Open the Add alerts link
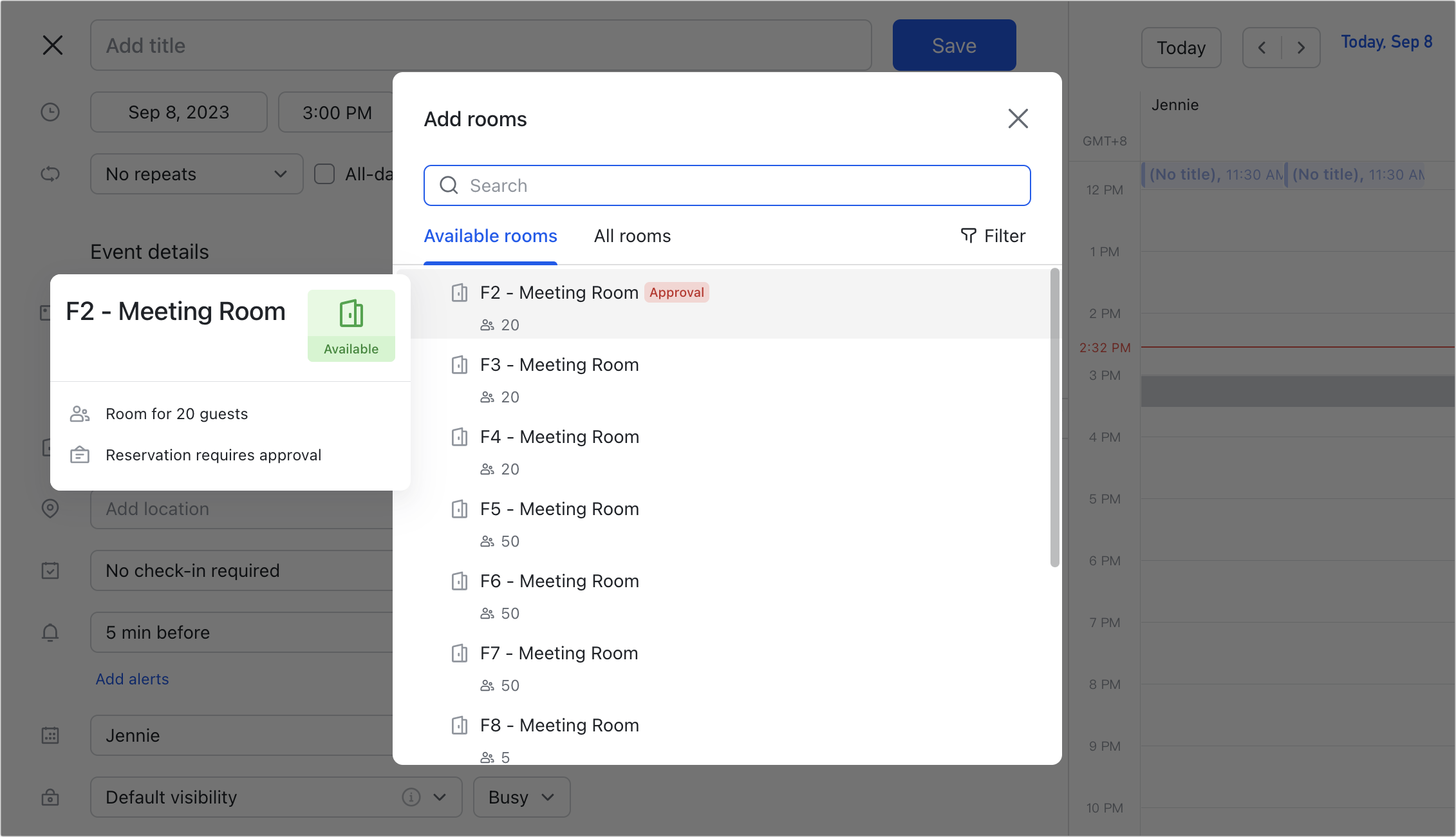The width and height of the screenshot is (1456, 837). coord(132,679)
